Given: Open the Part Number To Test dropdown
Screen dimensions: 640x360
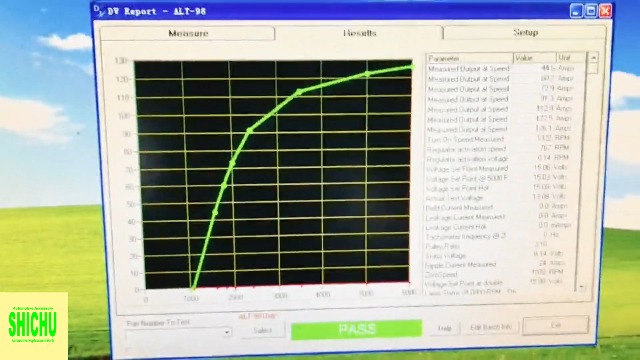Looking at the screenshot, I should click(227, 332).
